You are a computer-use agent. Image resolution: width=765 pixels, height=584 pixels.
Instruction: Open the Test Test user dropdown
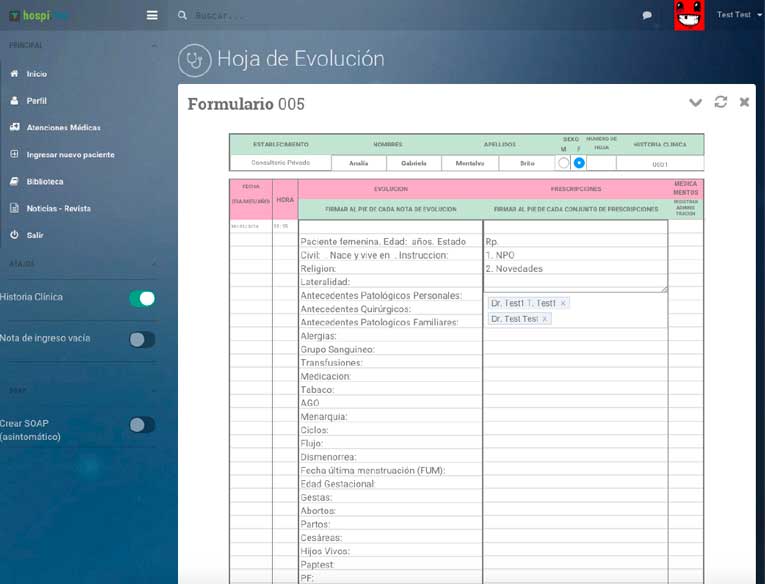pyautogui.click(x=739, y=15)
